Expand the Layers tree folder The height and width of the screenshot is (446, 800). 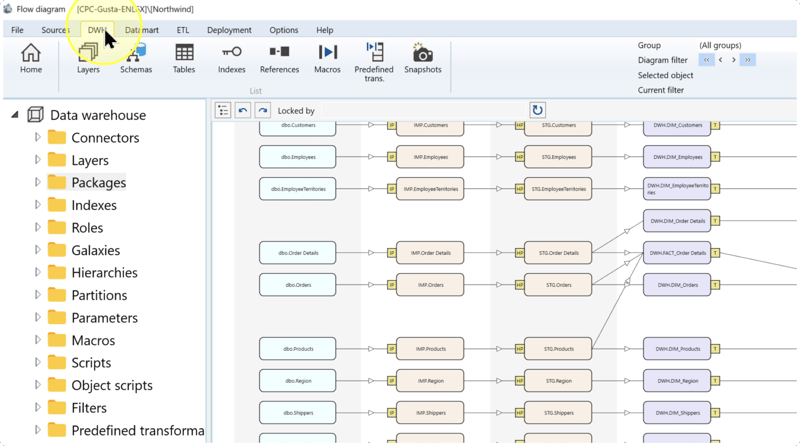click(x=37, y=160)
